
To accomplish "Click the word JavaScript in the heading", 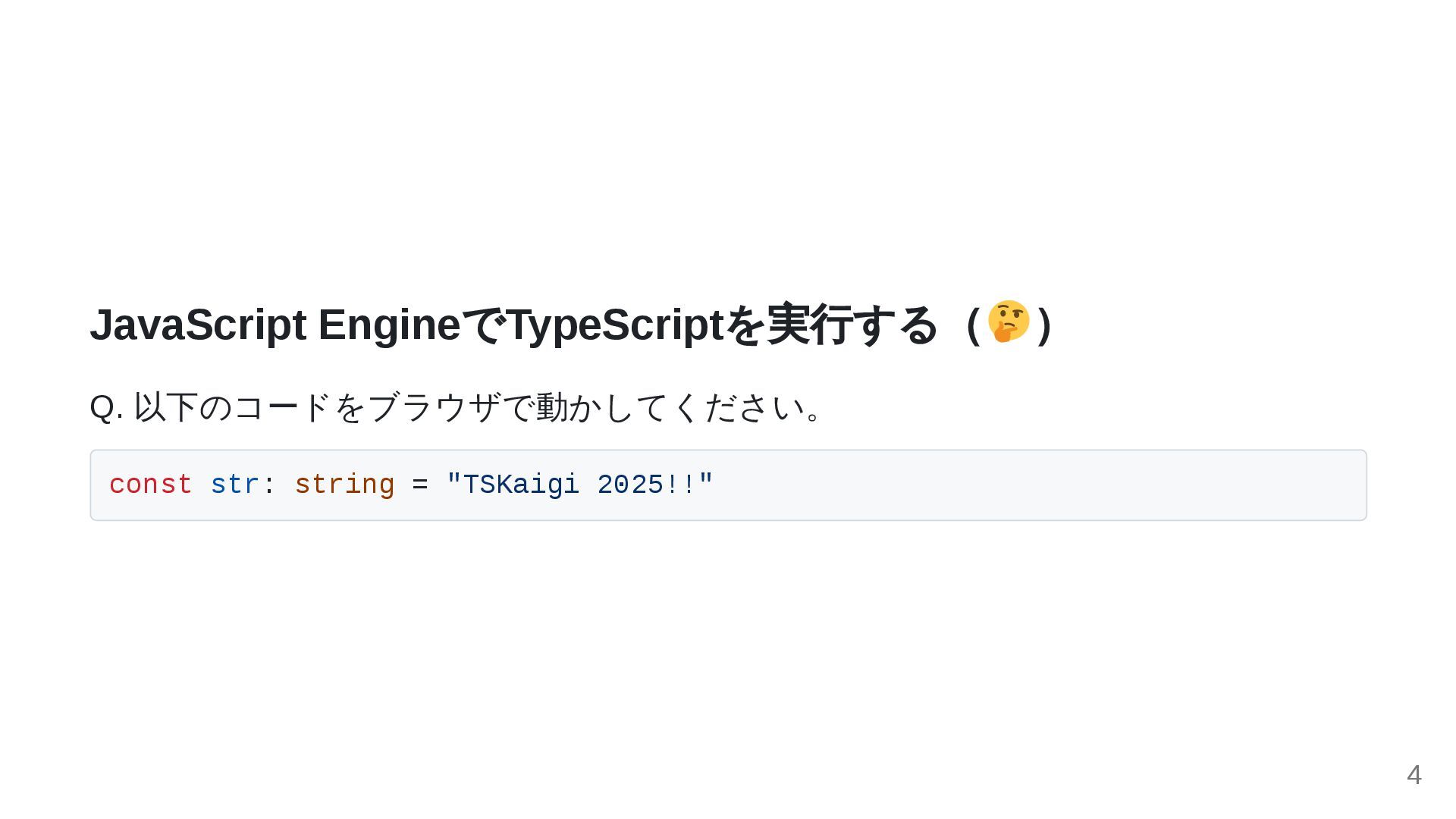I will coord(198,325).
